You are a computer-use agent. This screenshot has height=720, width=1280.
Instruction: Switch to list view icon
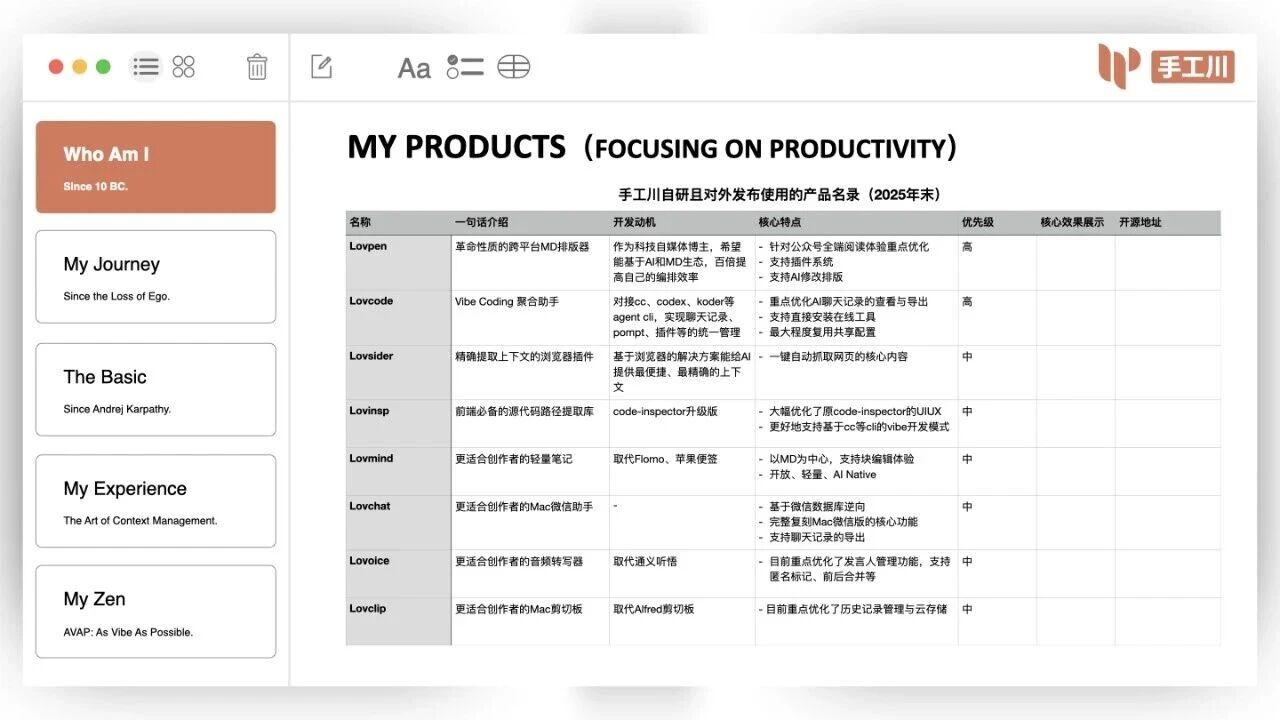pos(146,67)
